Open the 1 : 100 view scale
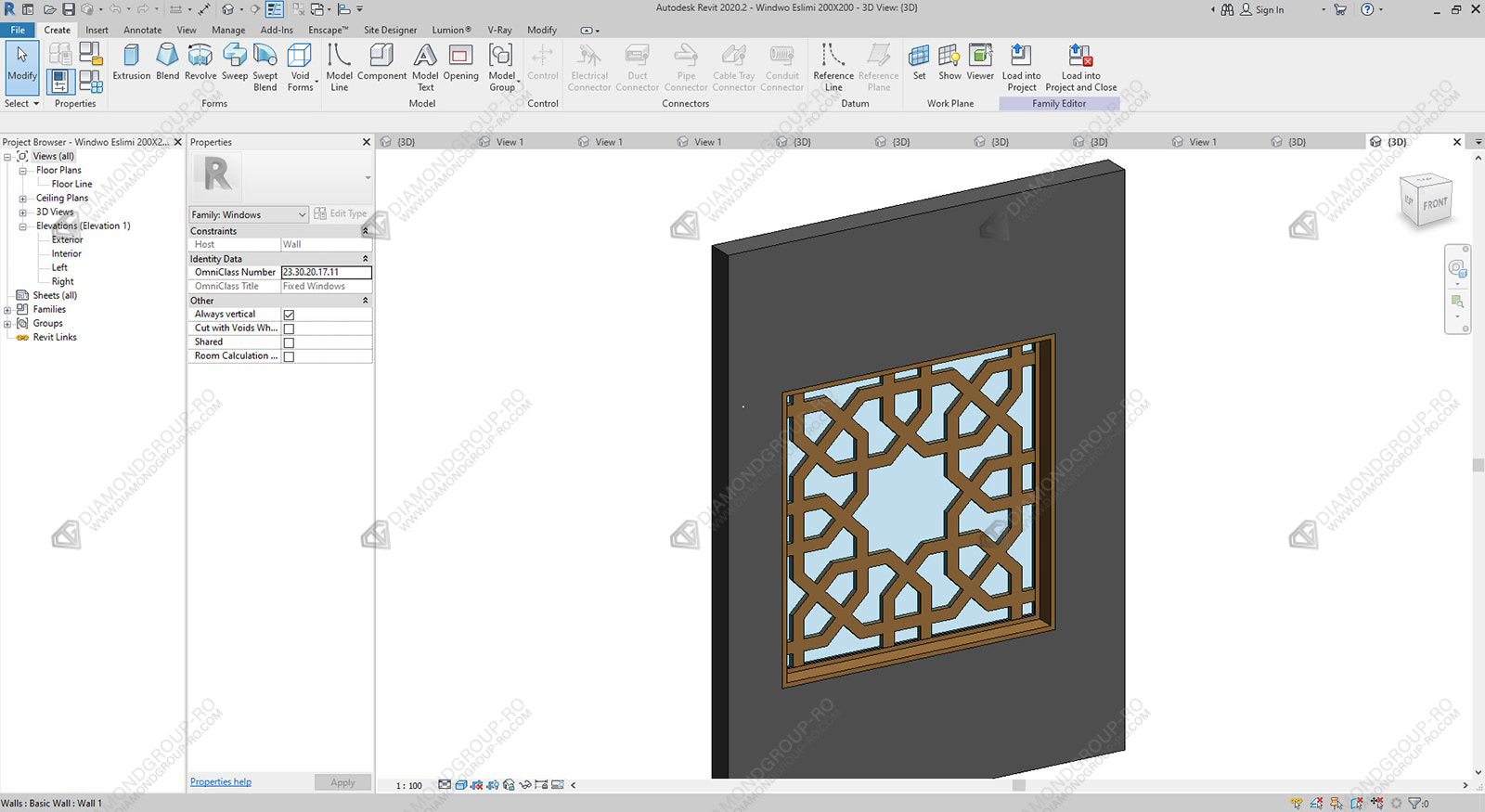1485x812 pixels. [408, 785]
